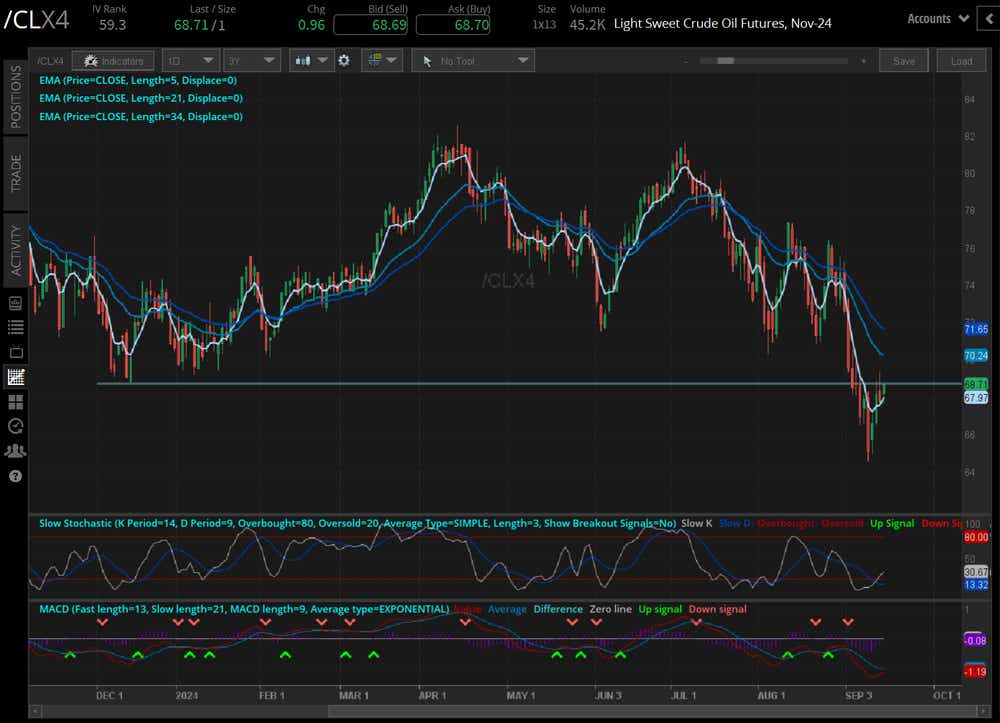The width and height of the screenshot is (1000, 723).
Task: Open the chart settings gear icon
Action: [344, 60]
